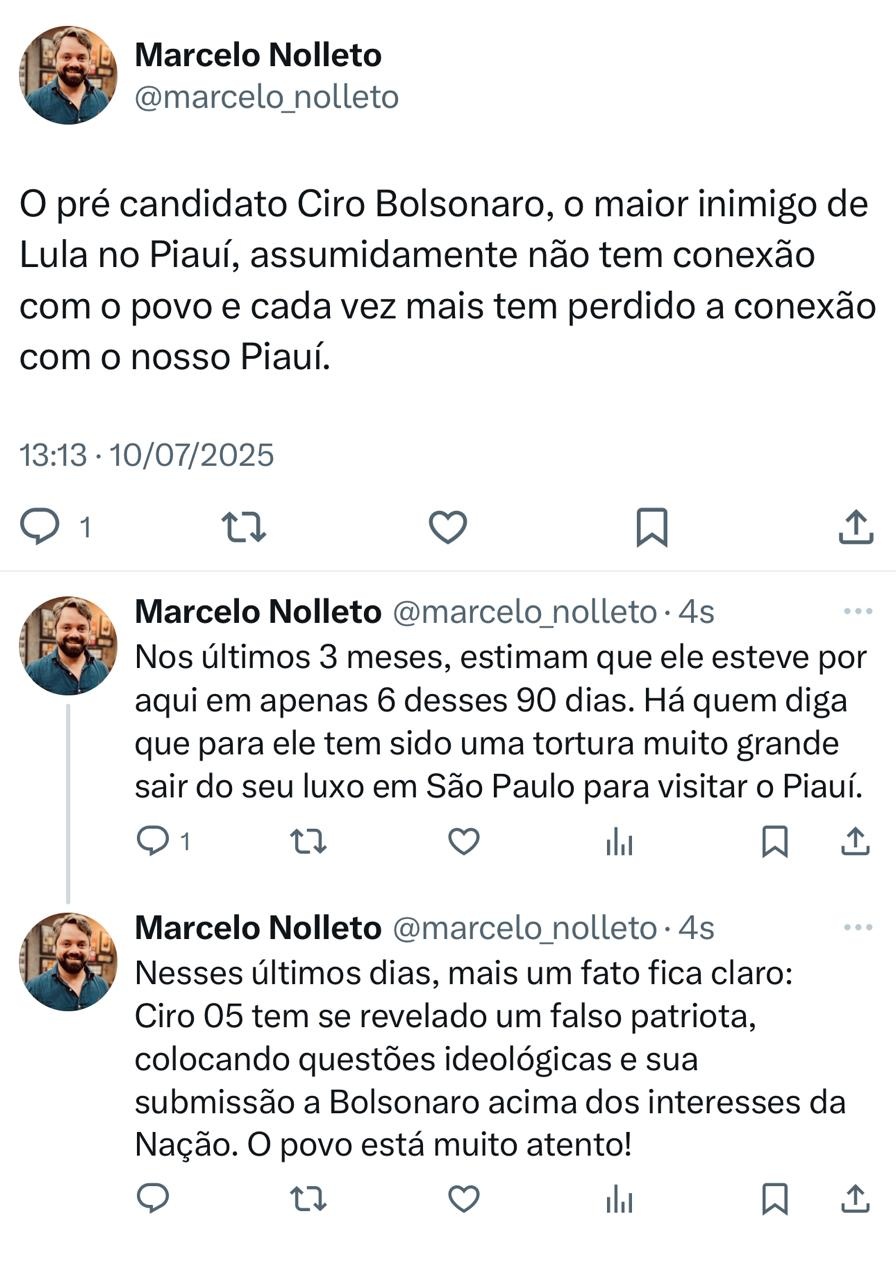Open Marcelo Nolleto's profile name
The height and width of the screenshot is (1280, 896).
click(x=260, y=55)
